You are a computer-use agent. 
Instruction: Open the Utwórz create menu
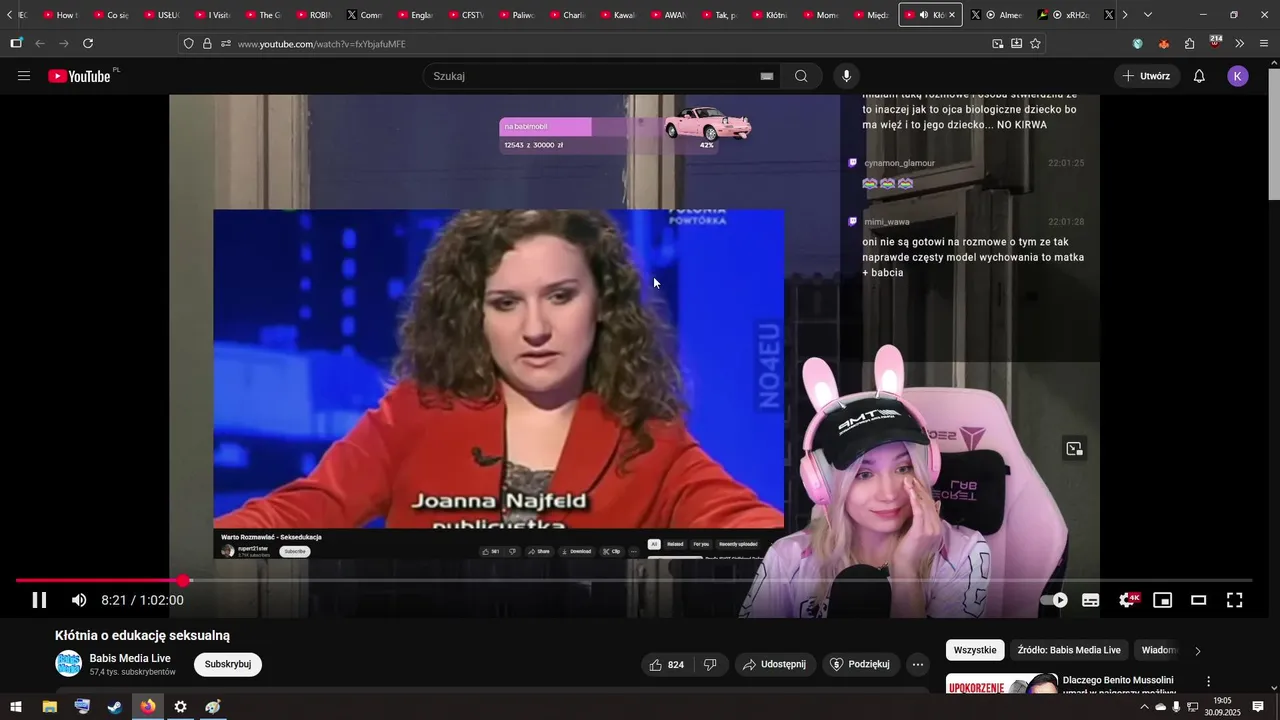click(x=1146, y=76)
